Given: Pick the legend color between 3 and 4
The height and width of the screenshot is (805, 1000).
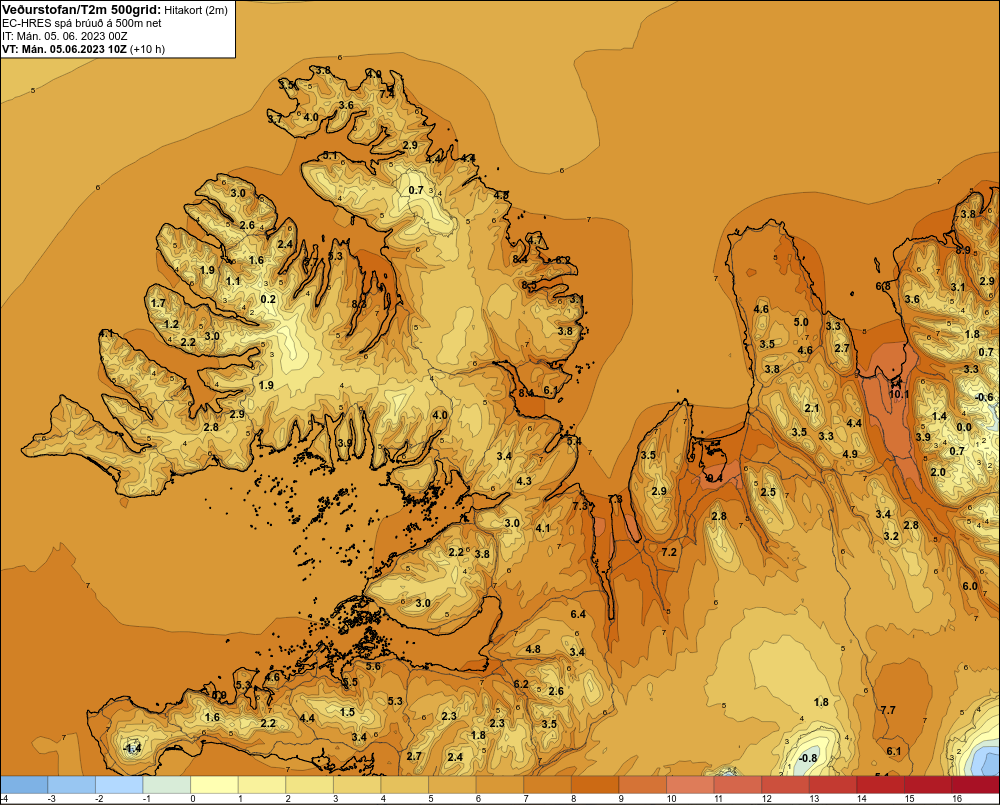Looking at the screenshot, I should point(357,784).
